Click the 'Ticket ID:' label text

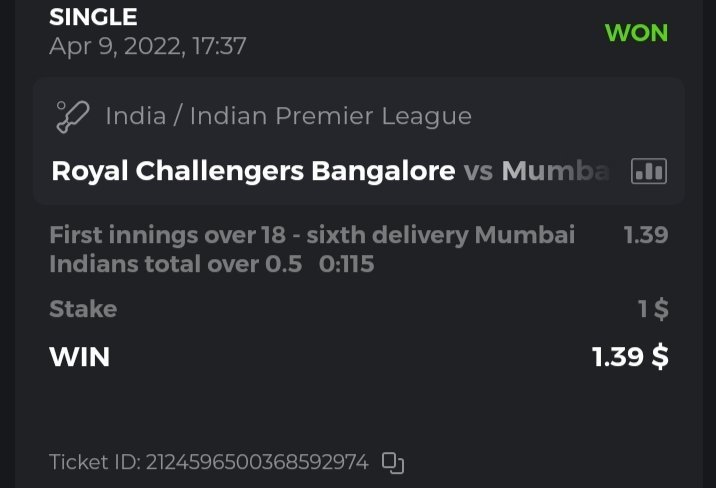coord(95,463)
